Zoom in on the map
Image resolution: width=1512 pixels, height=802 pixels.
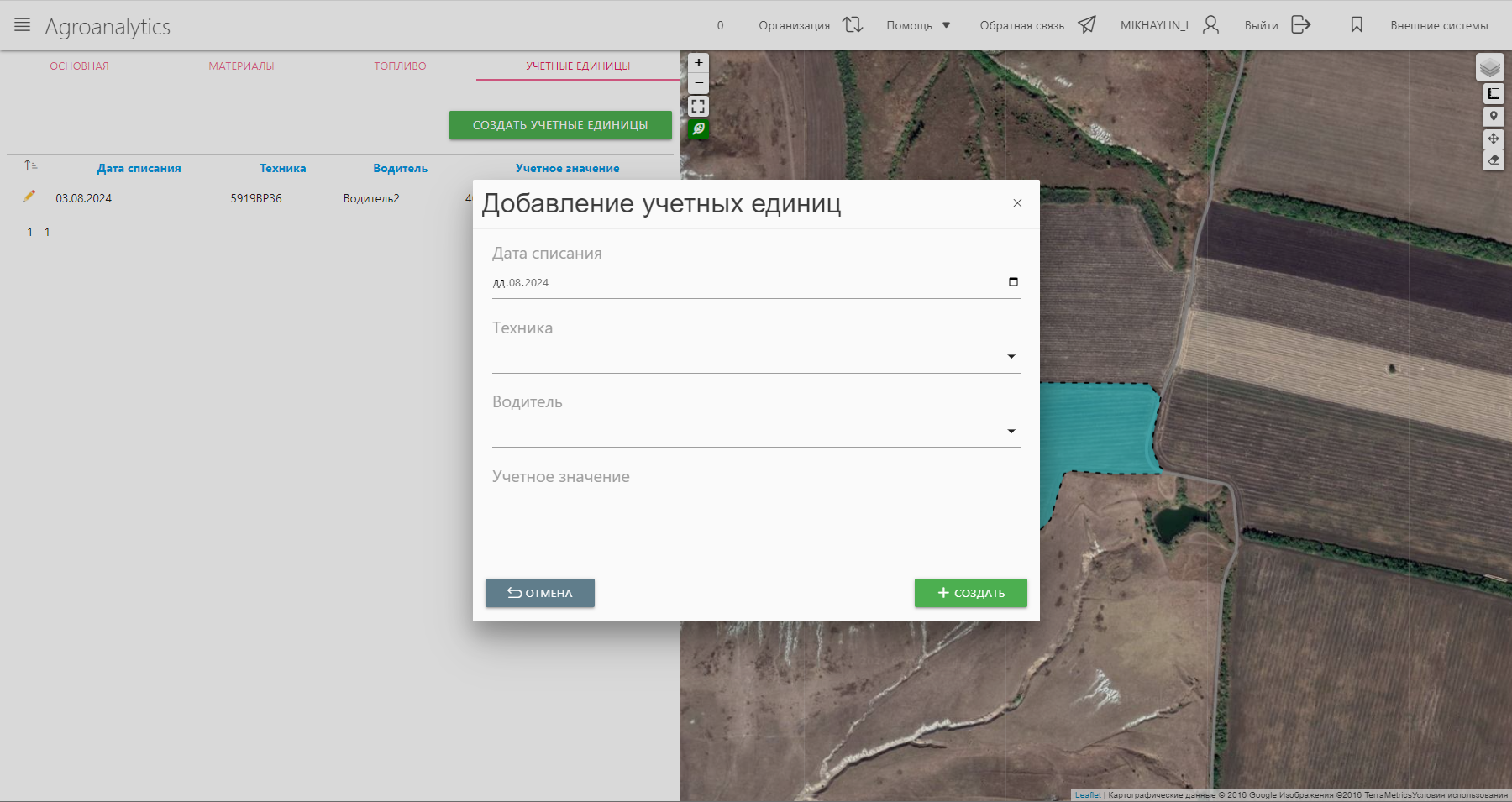tap(698, 63)
